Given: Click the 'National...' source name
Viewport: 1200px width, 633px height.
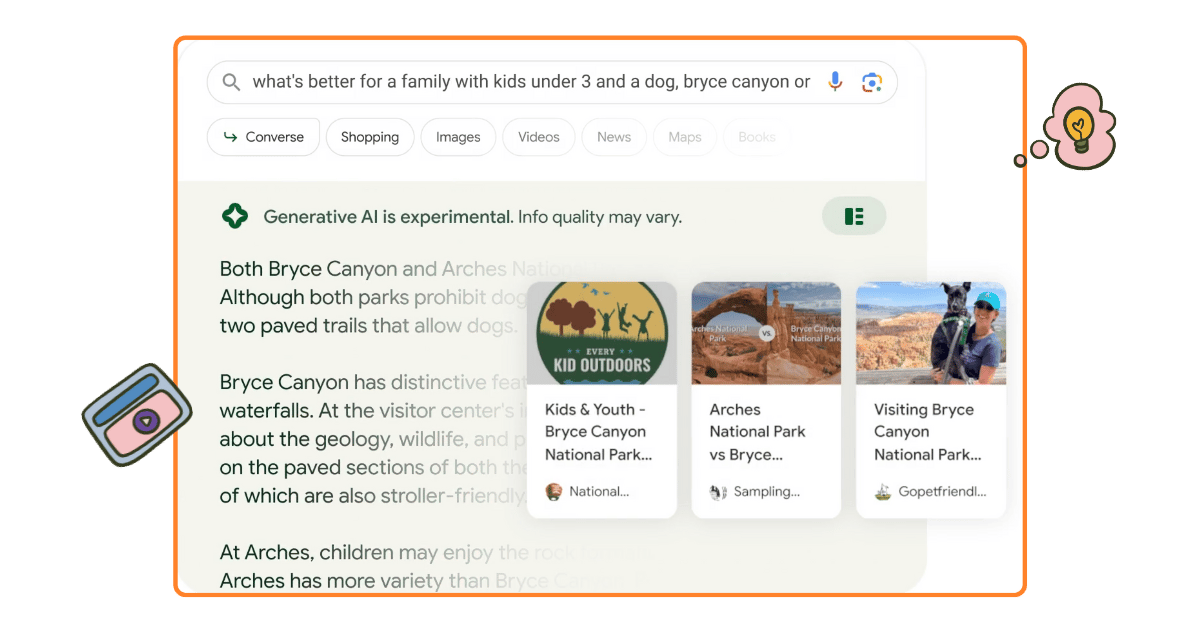Looking at the screenshot, I should click(599, 492).
